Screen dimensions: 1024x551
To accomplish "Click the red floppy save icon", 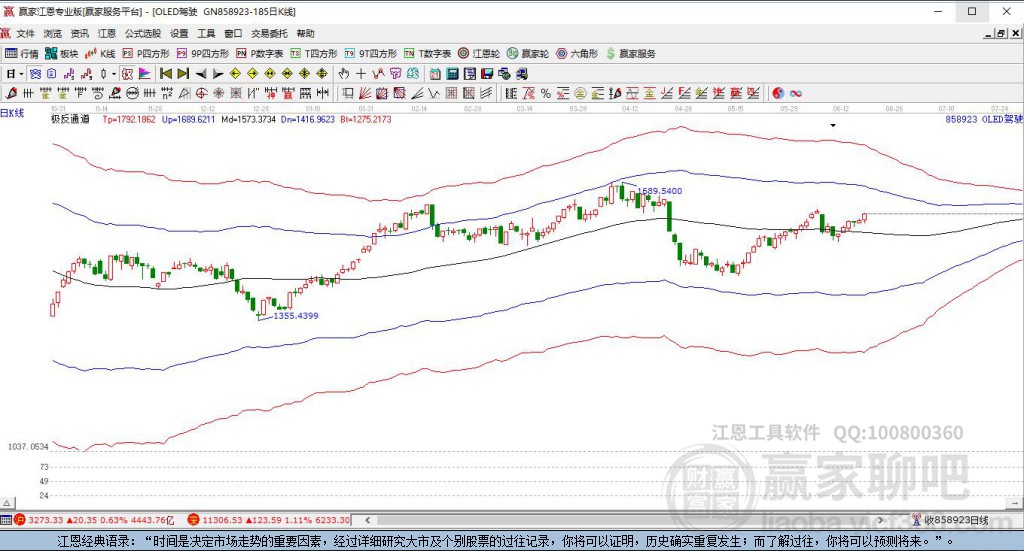I will (x=487, y=74).
